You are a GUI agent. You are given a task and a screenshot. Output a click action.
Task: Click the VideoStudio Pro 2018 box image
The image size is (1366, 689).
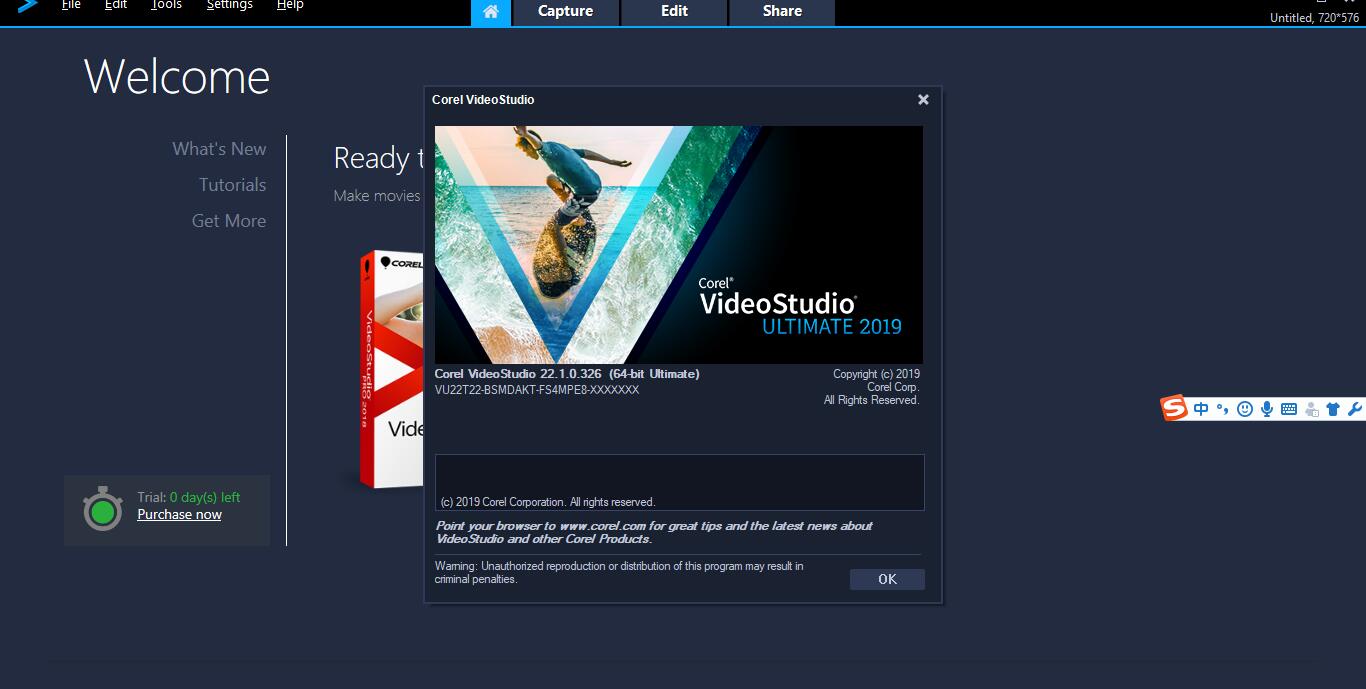[x=392, y=368]
